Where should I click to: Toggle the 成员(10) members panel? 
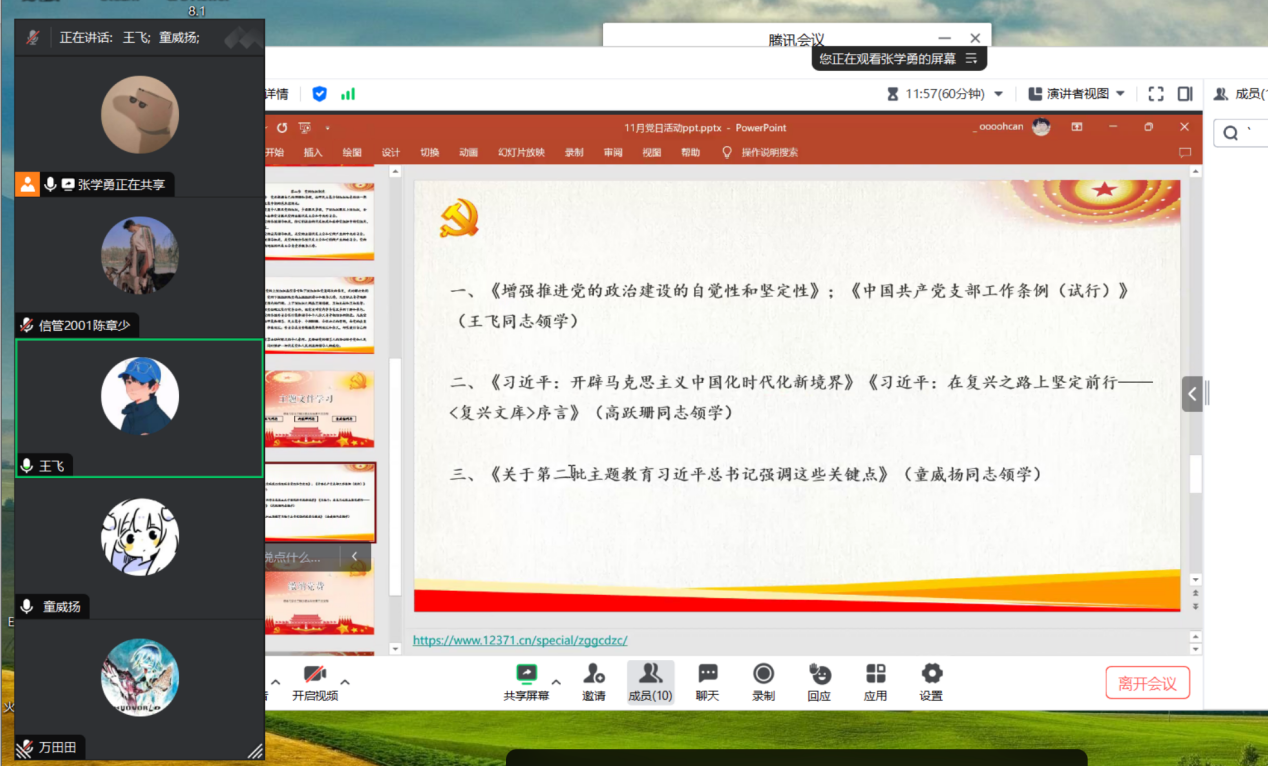650,681
